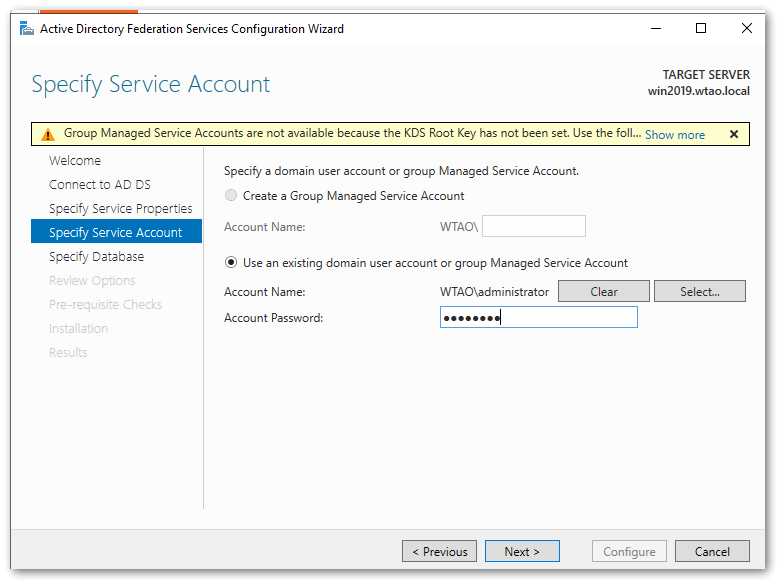Click the Clear button for account name
The width and height of the screenshot is (778, 582).
pos(603,292)
